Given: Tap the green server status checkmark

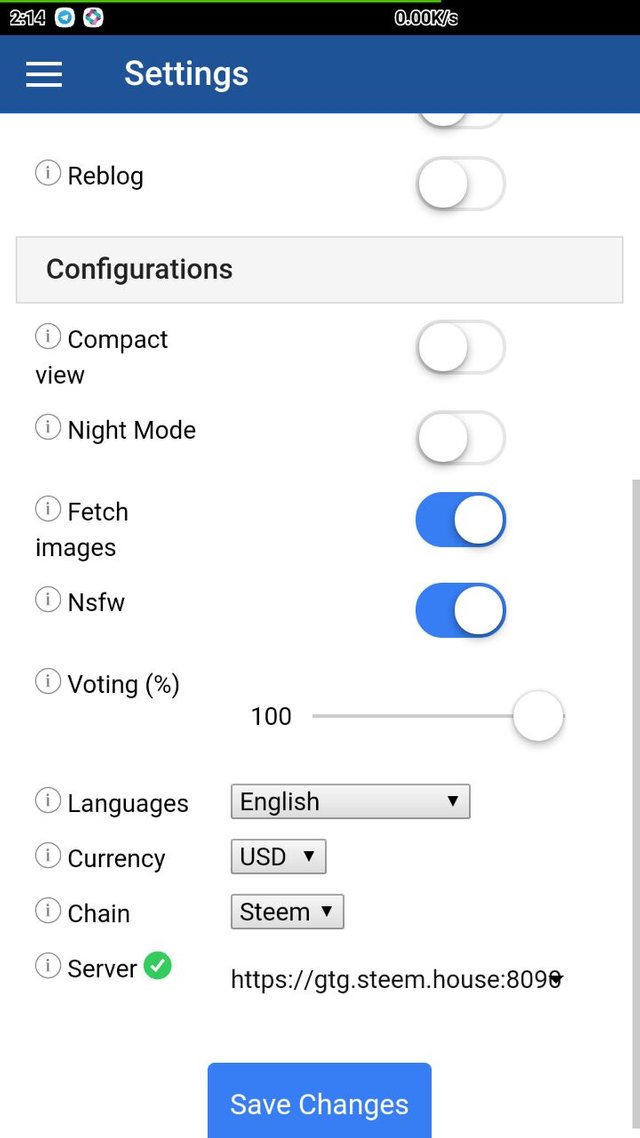Looking at the screenshot, I should 157,966.
